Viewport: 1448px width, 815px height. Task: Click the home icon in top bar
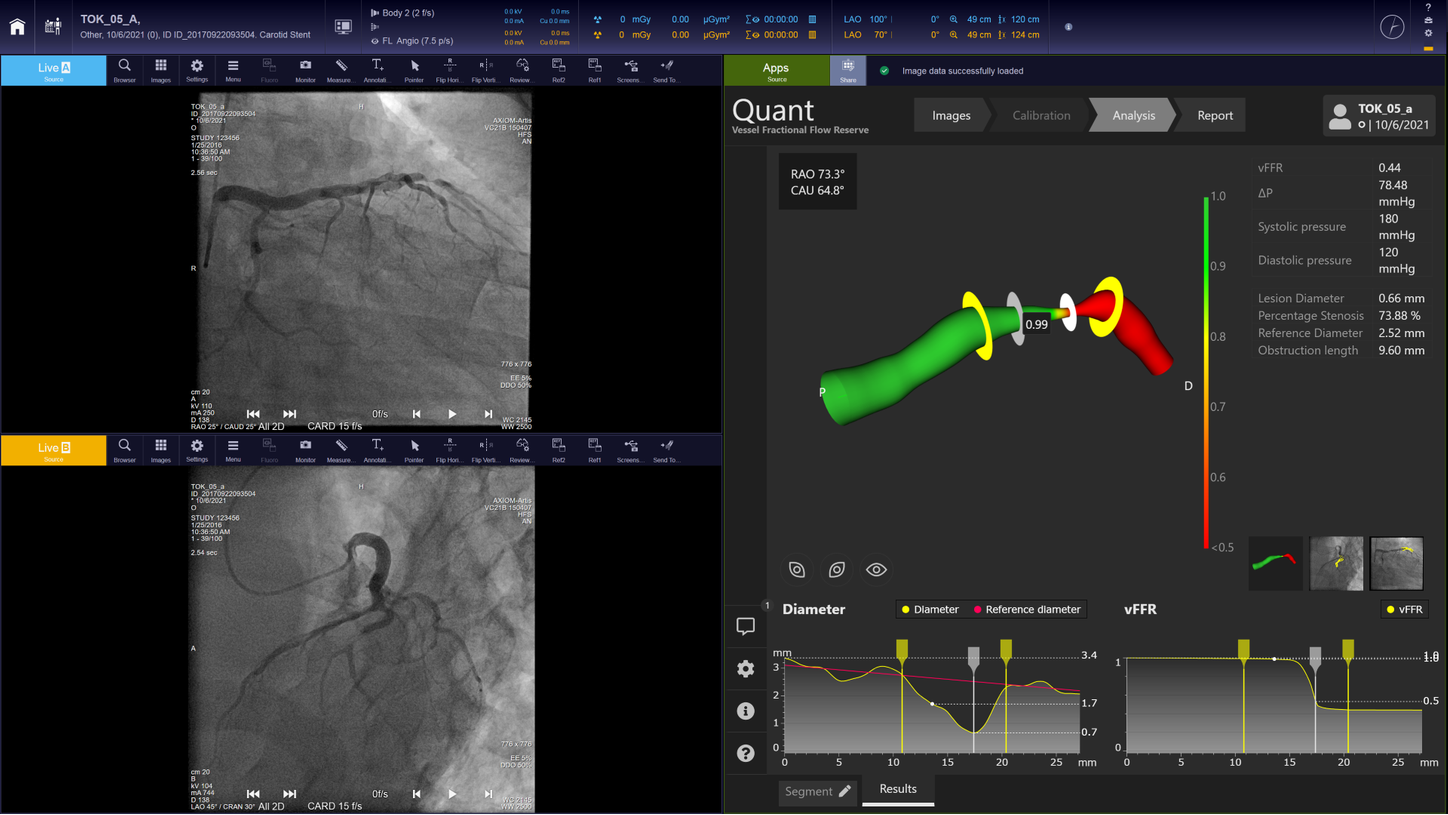pos(17,27)
